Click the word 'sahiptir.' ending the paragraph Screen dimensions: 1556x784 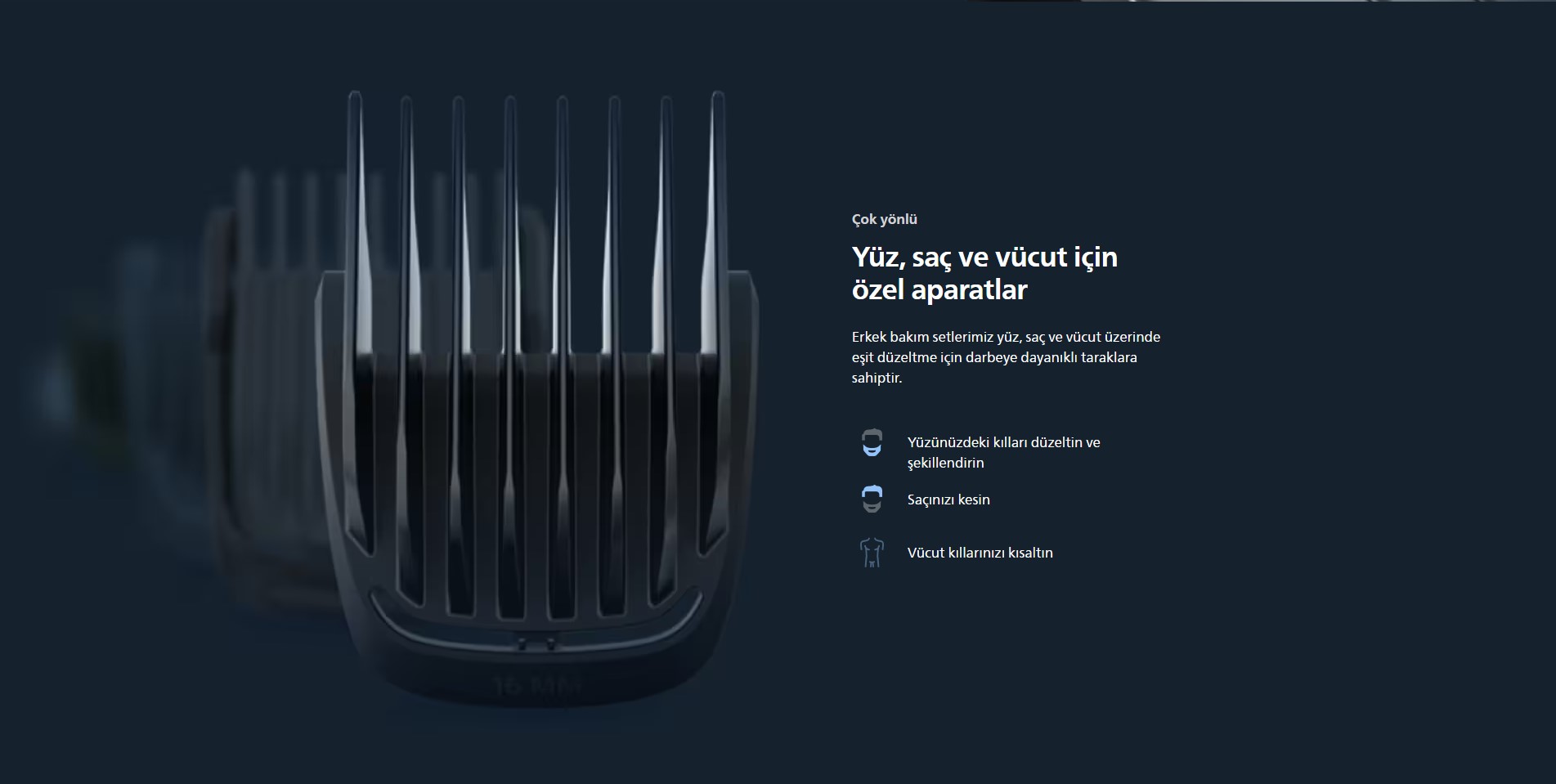point(877,378)
